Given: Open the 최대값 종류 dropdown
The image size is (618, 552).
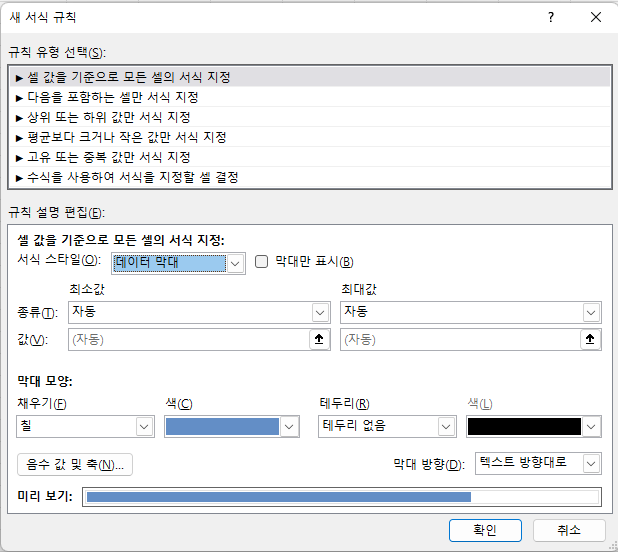Looking at the screenshot, I should tap(471, 312).
